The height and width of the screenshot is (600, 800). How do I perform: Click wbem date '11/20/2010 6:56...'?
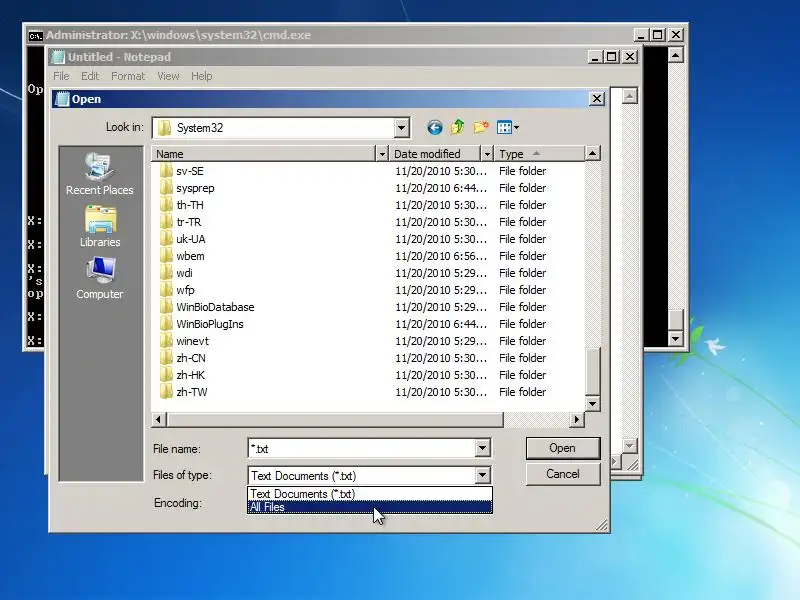click(441, 256)
